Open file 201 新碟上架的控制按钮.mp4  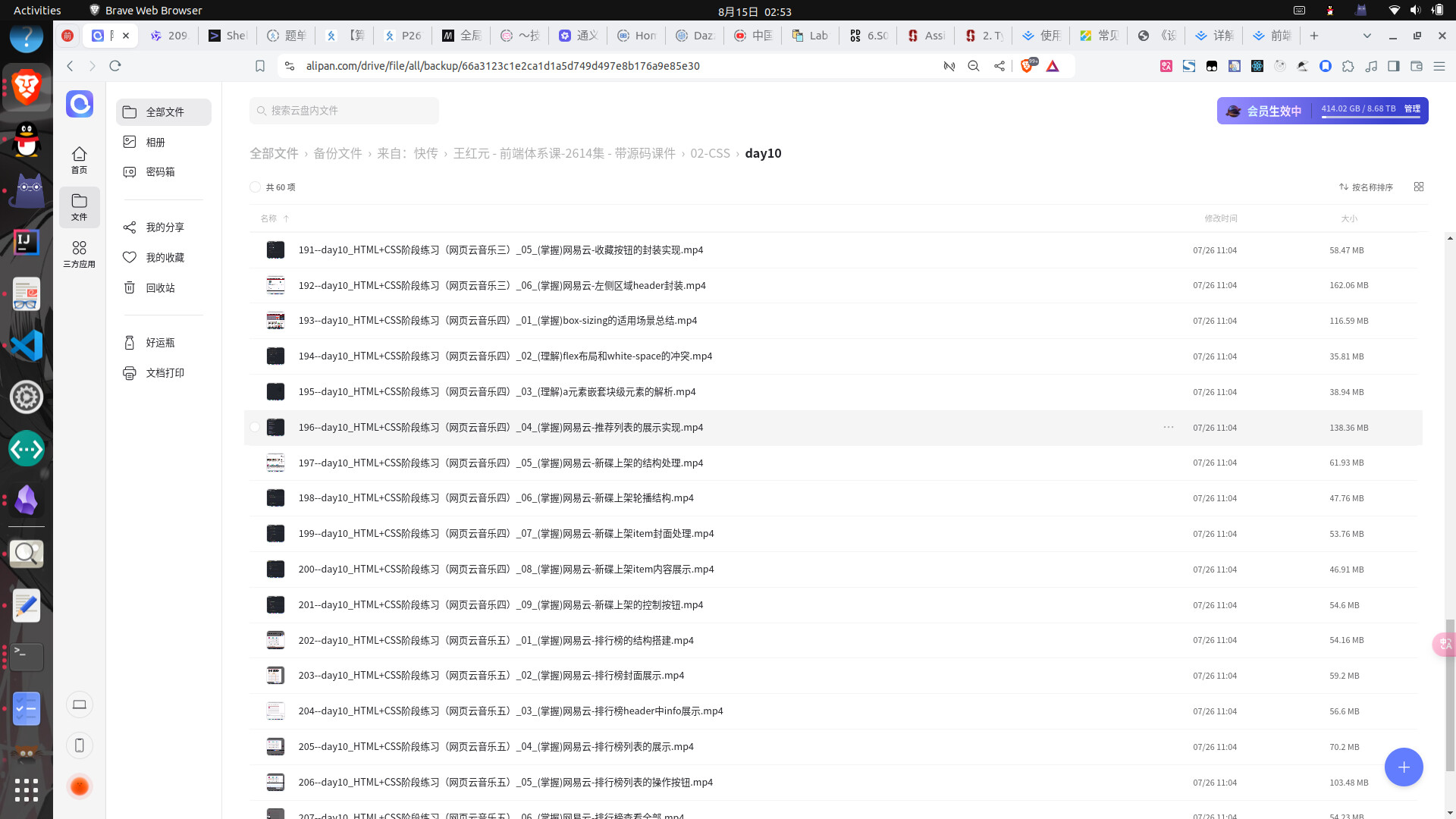pos(500,605)
